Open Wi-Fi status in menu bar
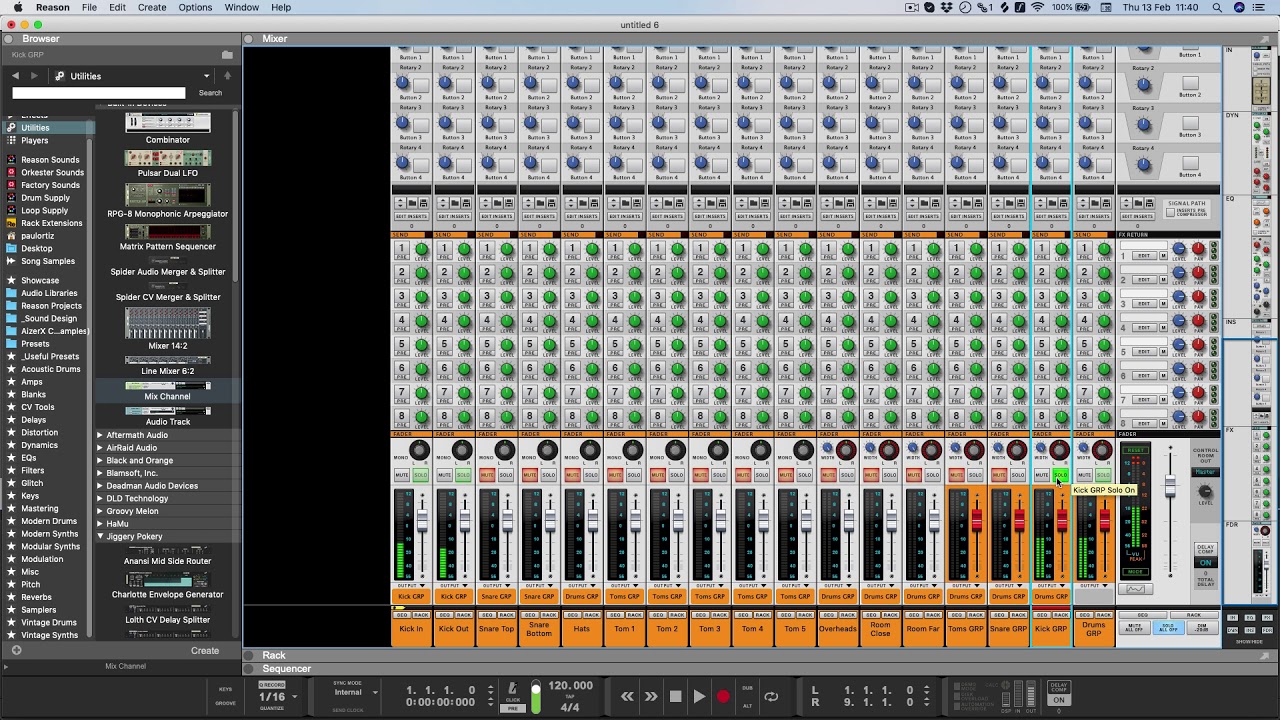The image size is (1280, 720). tap(1037, 7)
